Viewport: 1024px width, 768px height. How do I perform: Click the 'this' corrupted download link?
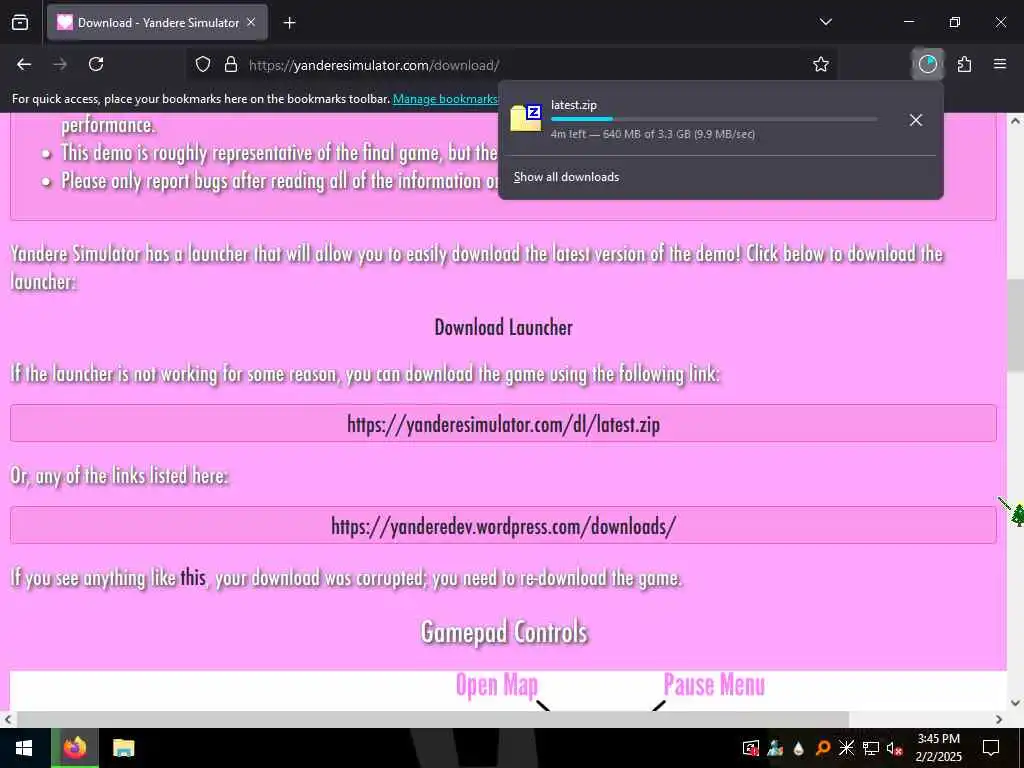coord(193,577)
